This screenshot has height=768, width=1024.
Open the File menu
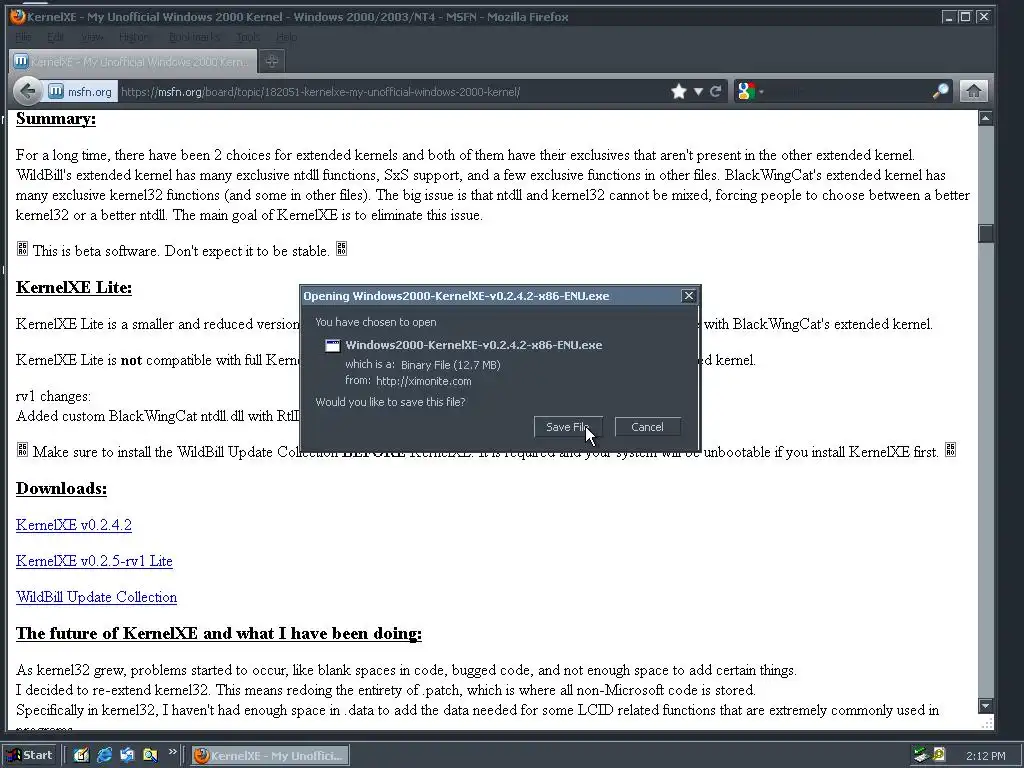tap(24, 37)
